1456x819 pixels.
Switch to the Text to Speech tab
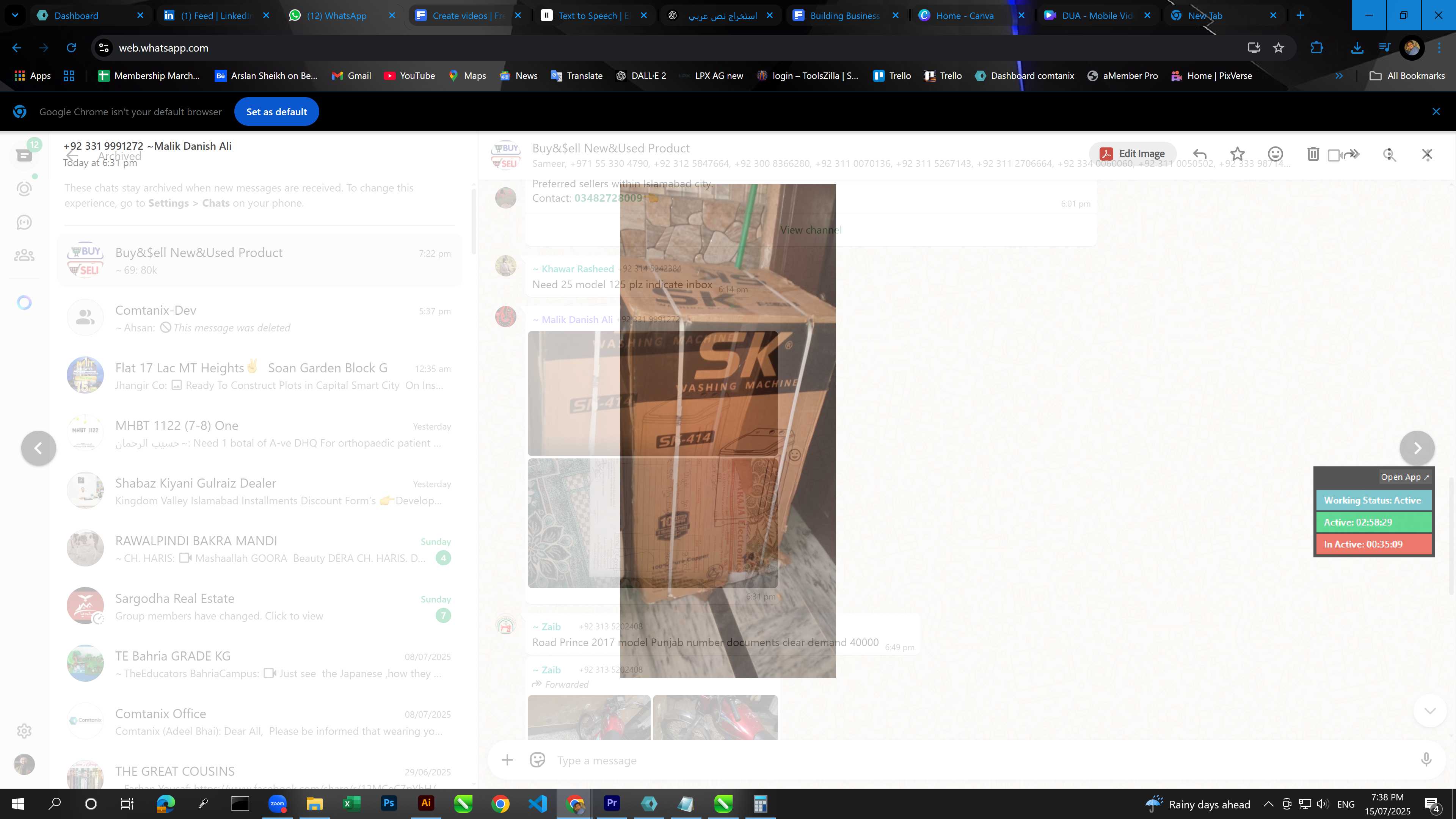pyautogui.click(x=593, y=16)
